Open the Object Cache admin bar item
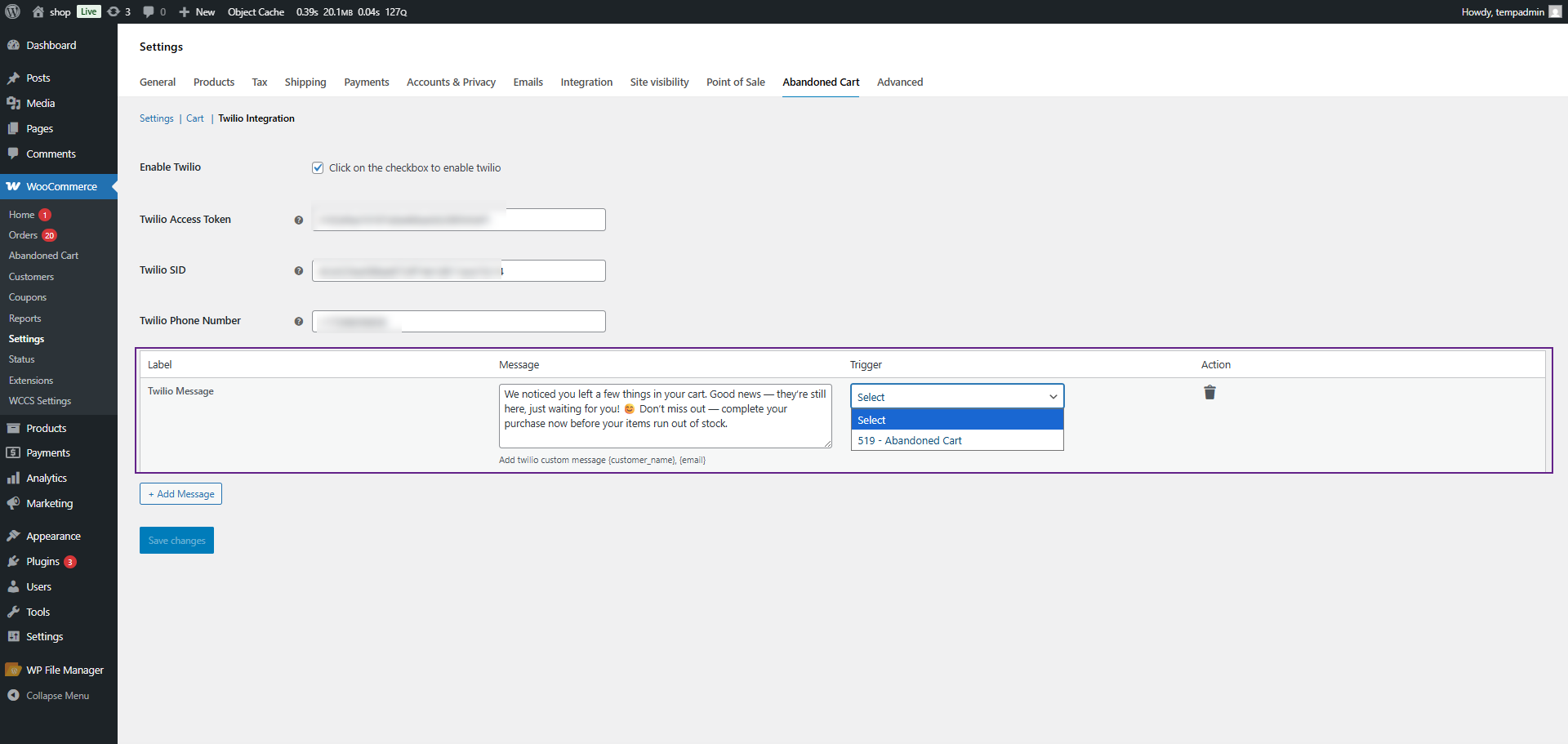The height and width of the screenshot is (744, 1568). click(256, 11)
